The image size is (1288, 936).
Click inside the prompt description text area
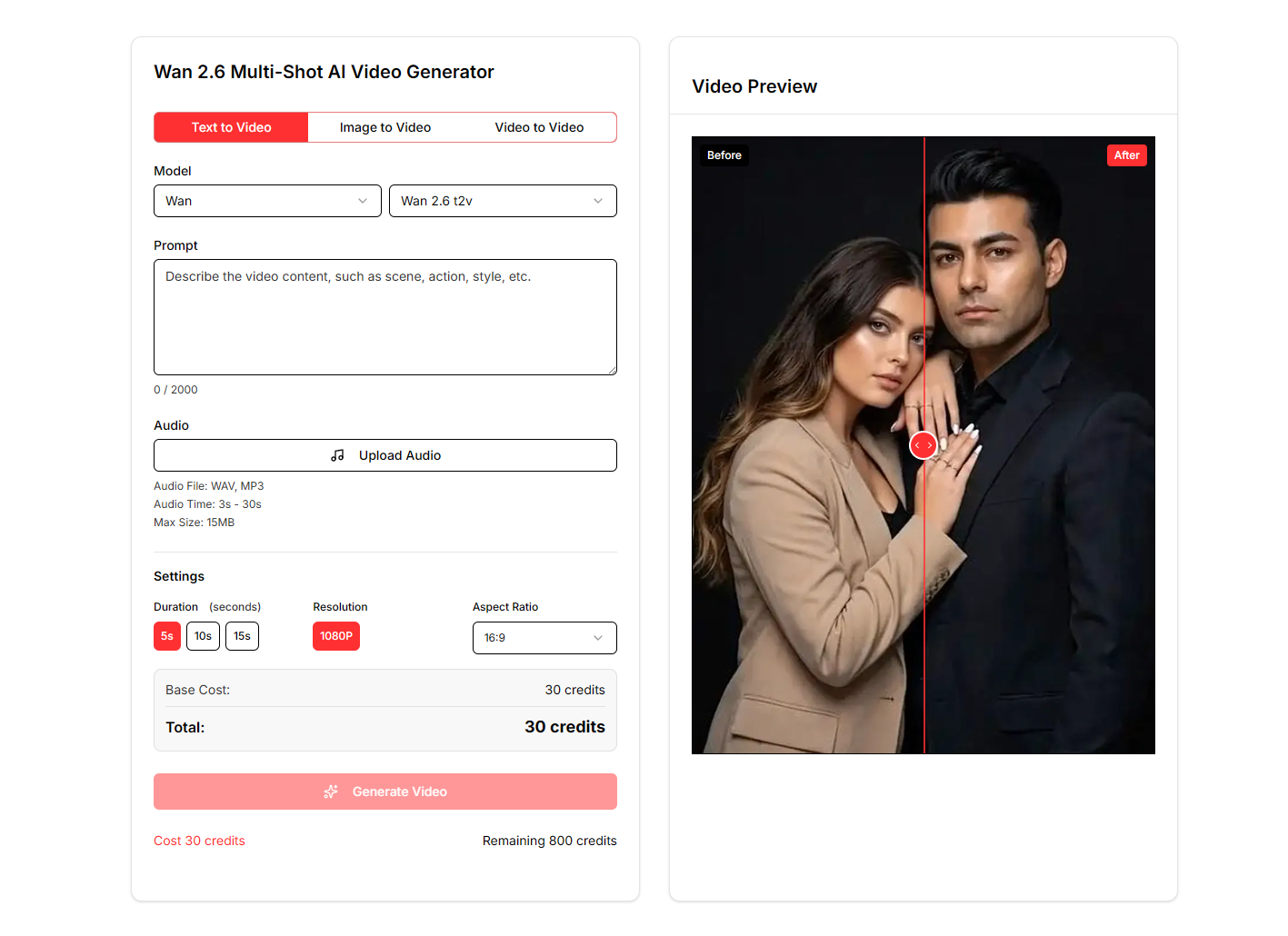(384, 316)
